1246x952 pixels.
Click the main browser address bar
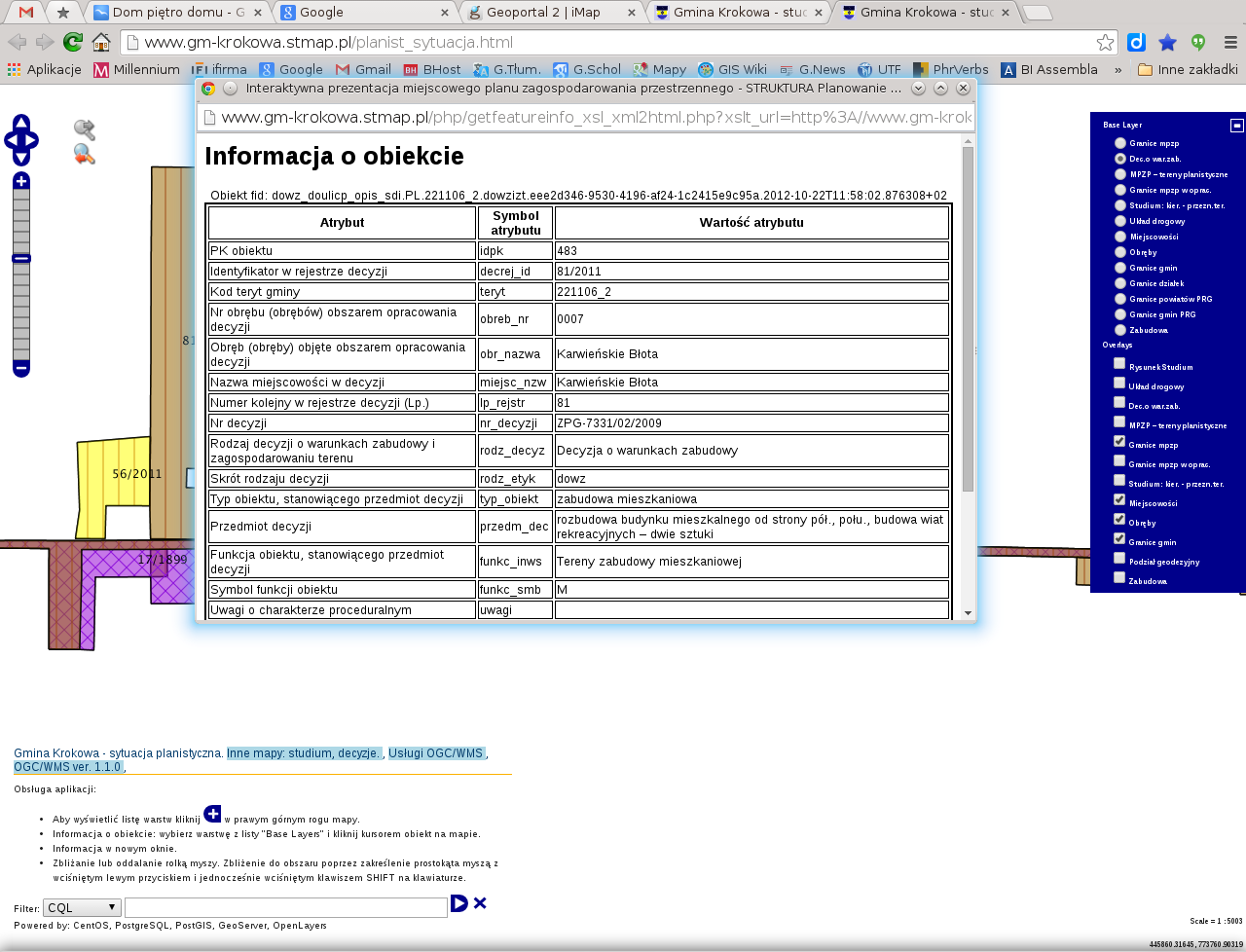pyautogui.click(x=618, y=42)
